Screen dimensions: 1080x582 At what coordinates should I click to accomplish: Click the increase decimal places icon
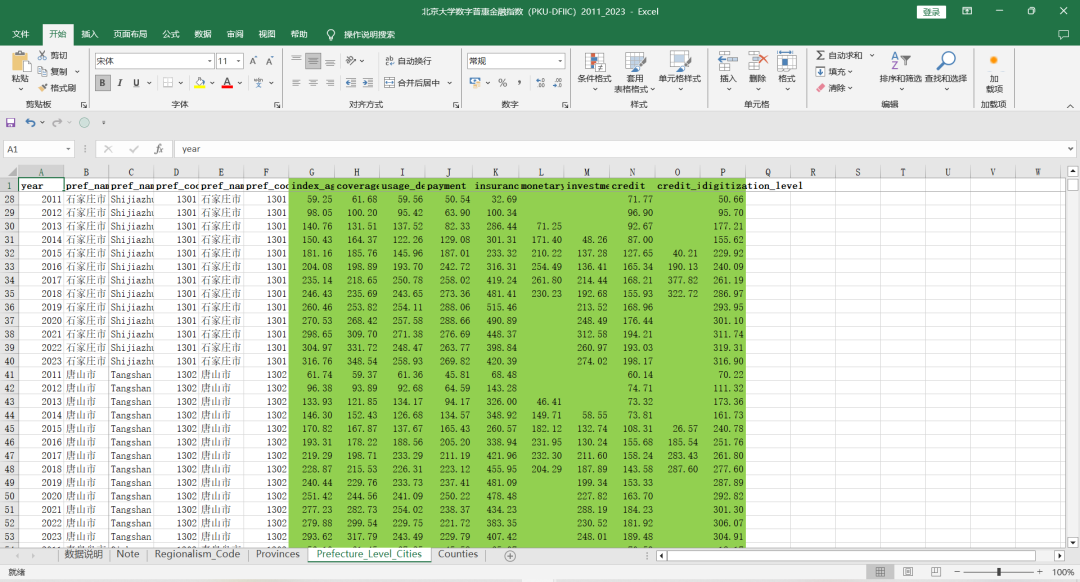click(x=541, y=83)
